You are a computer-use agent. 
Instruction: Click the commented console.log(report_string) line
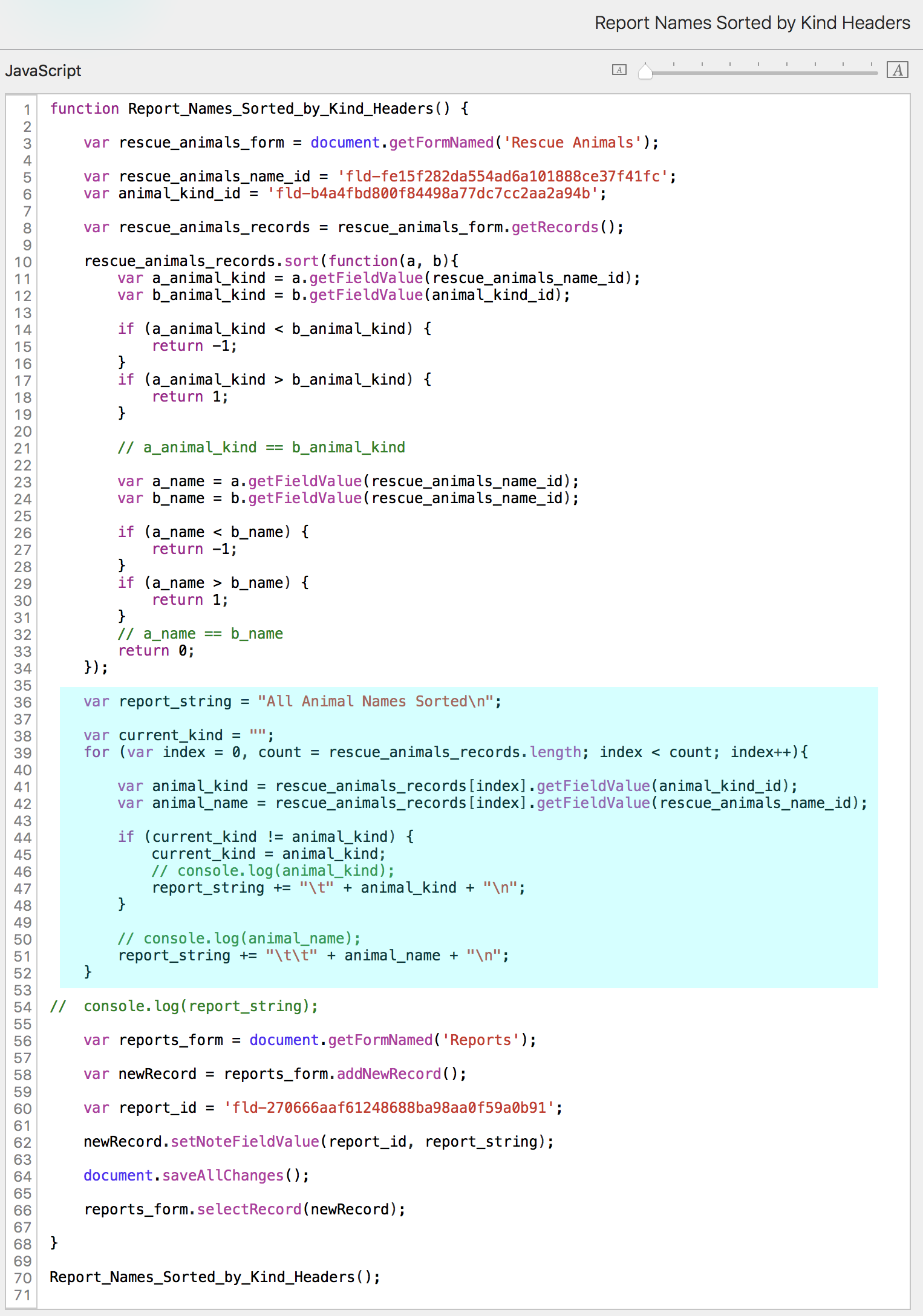click(x=200, y=1006)
